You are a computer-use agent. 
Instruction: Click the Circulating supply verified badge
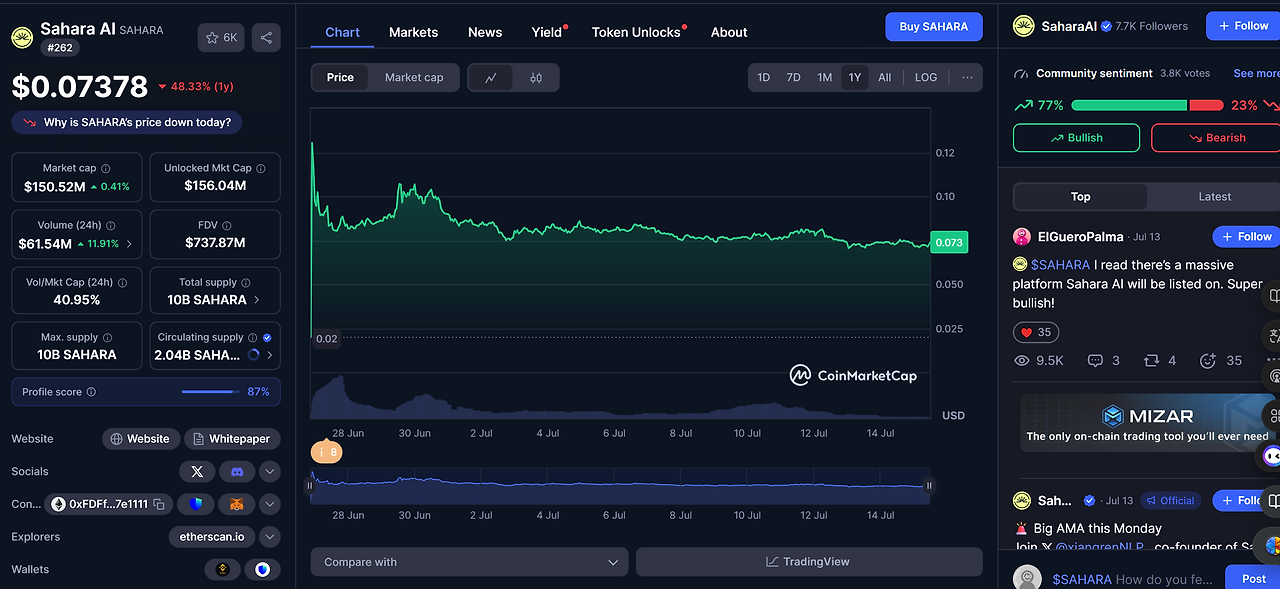(x=266, y=338)
